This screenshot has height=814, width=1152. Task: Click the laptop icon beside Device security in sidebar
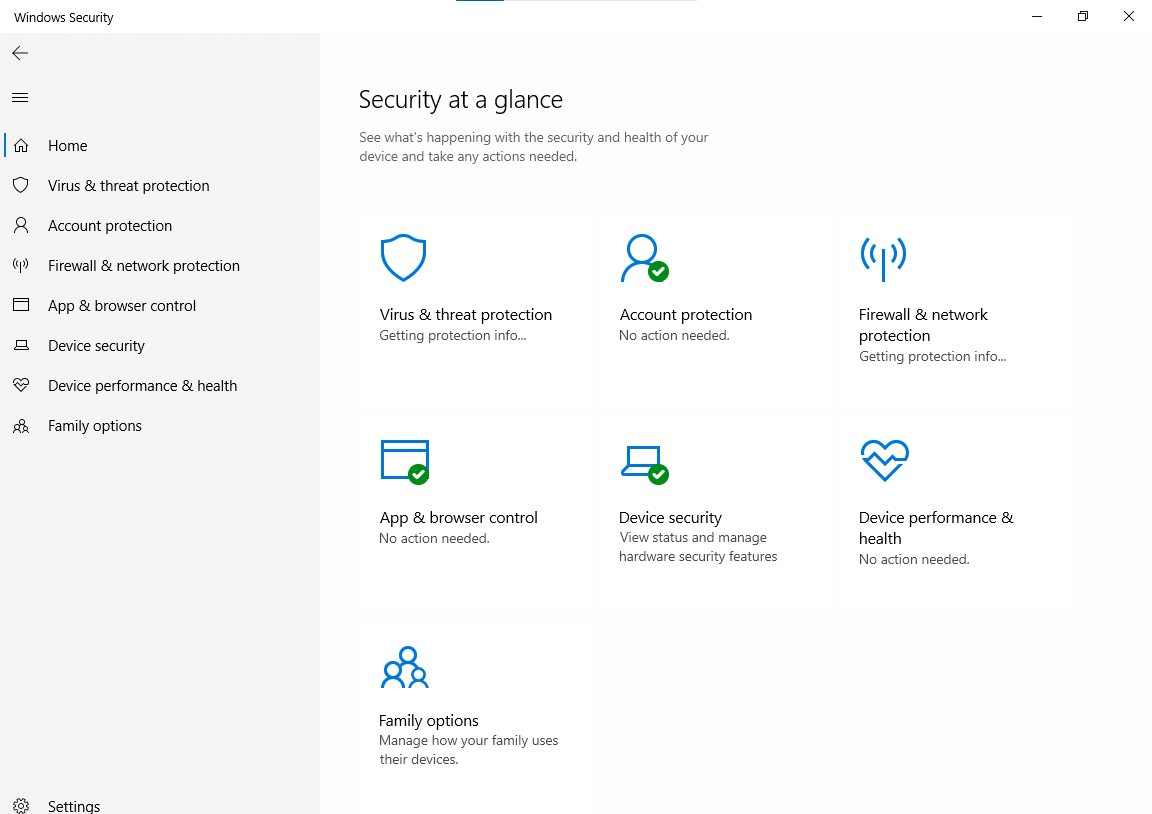(x=21, y=345)
